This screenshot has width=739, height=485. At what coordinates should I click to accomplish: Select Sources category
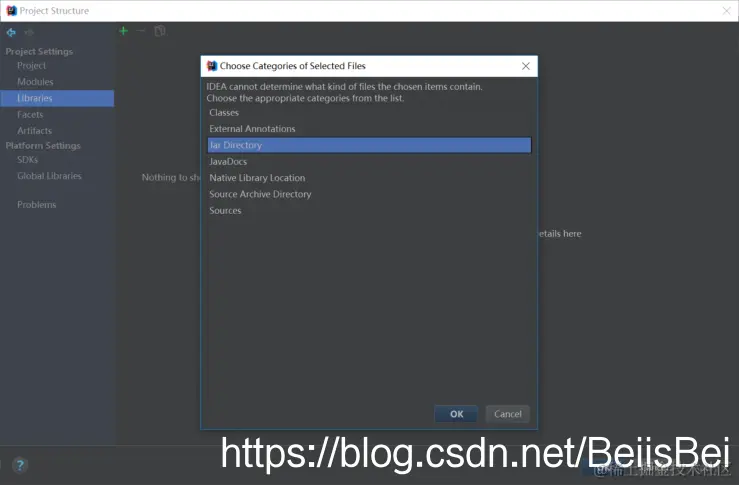click(370, 211)
